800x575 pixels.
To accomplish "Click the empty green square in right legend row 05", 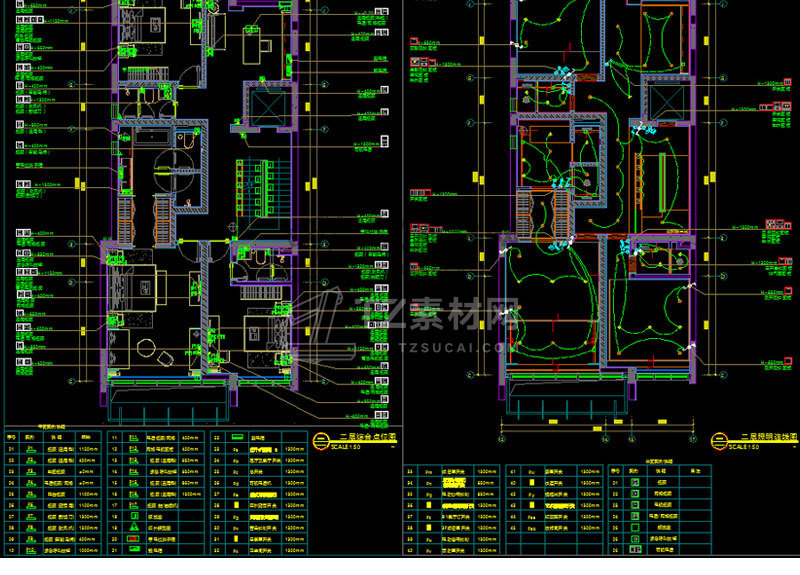I will pos(635,527).
